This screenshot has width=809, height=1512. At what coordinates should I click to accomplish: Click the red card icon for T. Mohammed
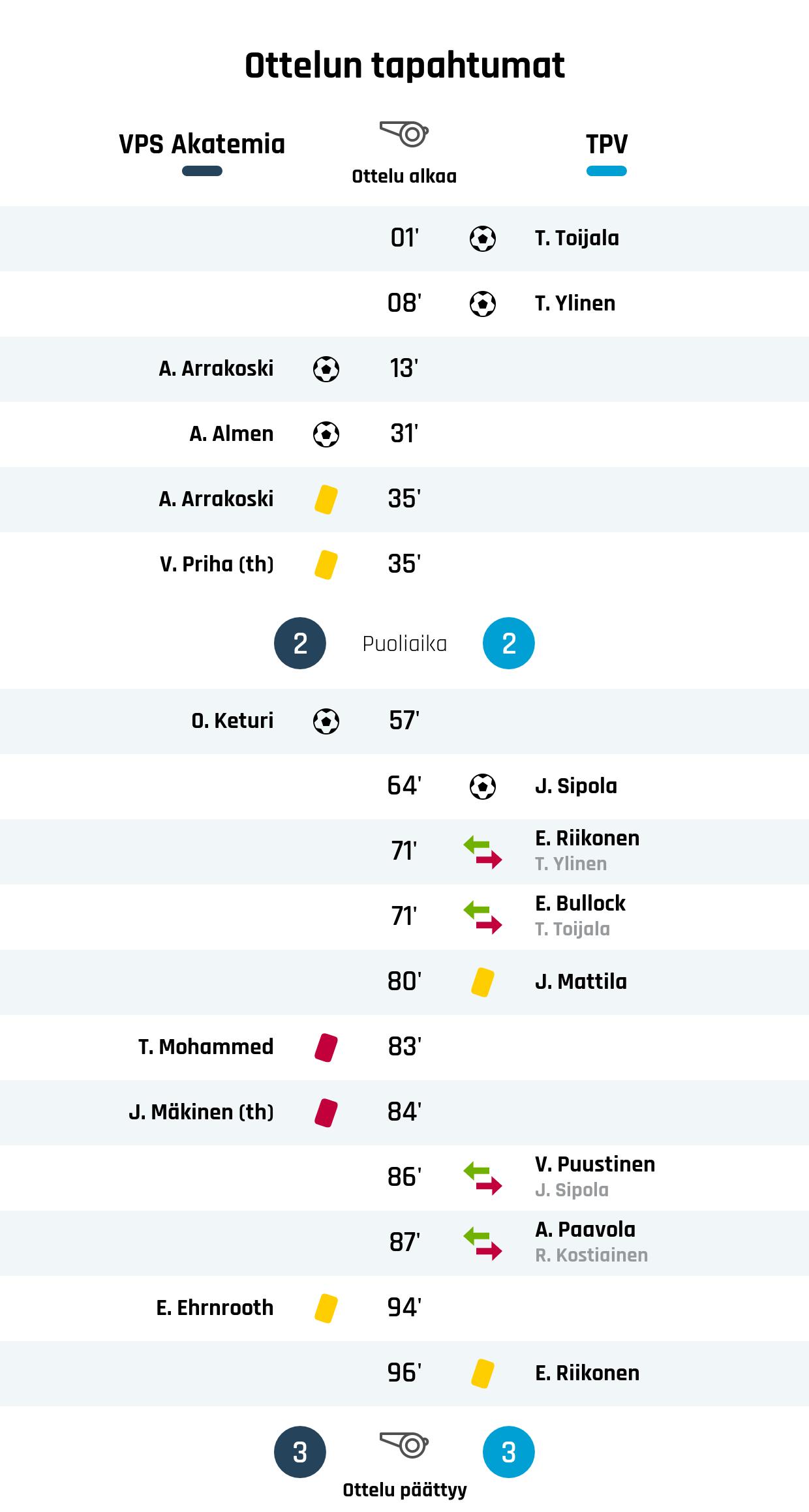[x=326, y=1048]
